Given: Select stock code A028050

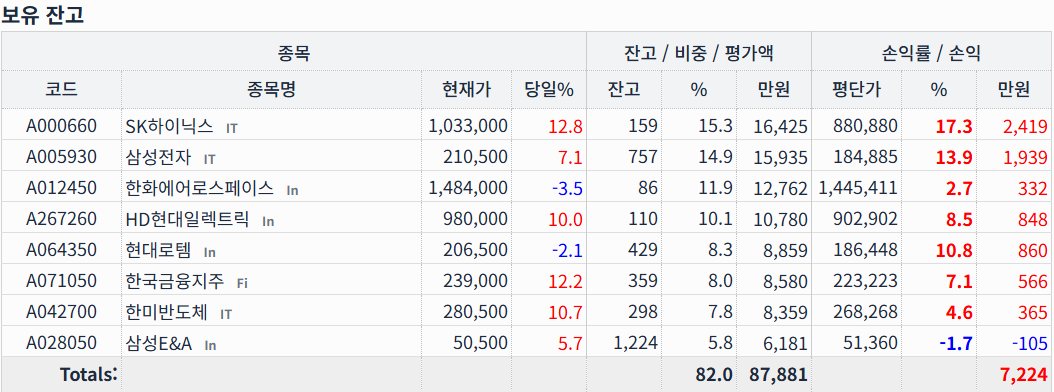Looking at the screenshot, I should pos(61,343).
